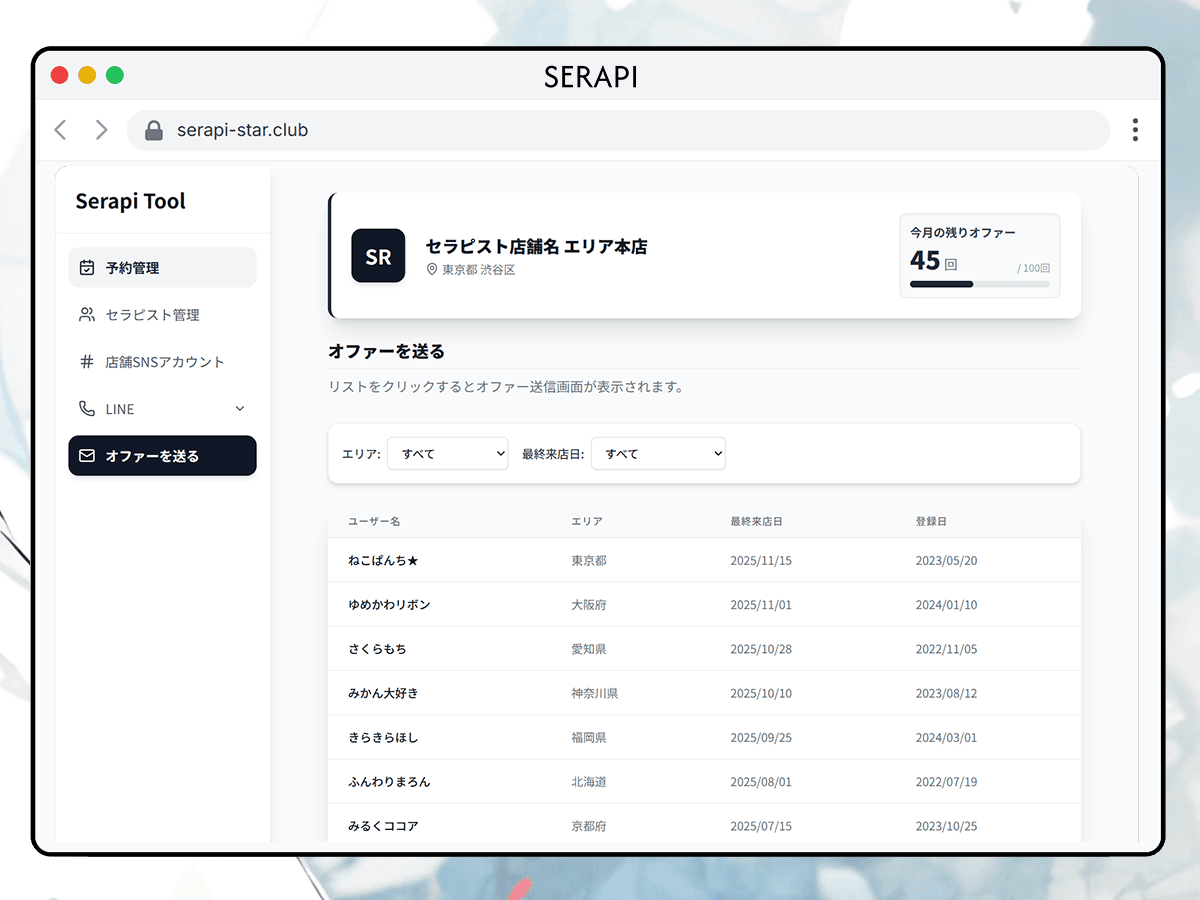Image resolution: width=1200 pixels, height=900 pixels.
Task: Select the LINE sidebar menu item
Action: [162, 408]
